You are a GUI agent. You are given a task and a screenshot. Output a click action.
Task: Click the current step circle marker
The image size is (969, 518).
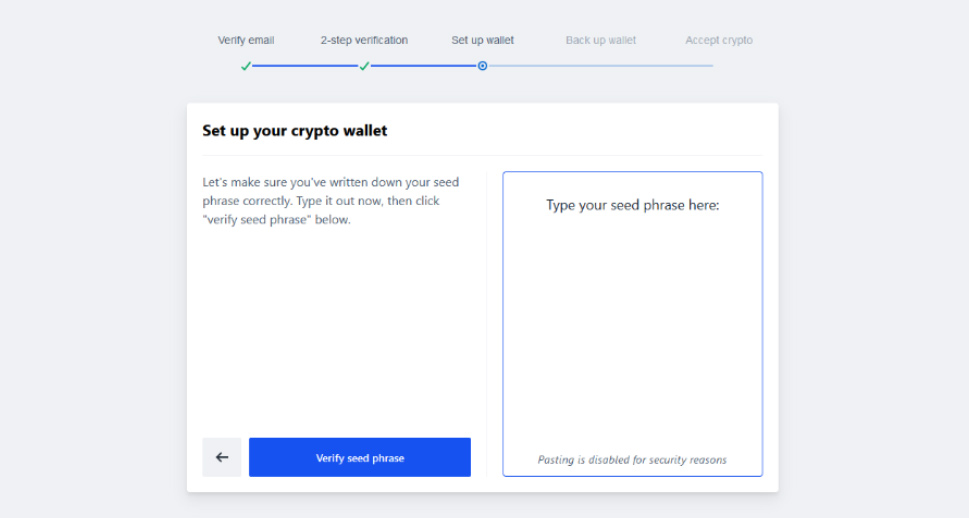point(483,66)
